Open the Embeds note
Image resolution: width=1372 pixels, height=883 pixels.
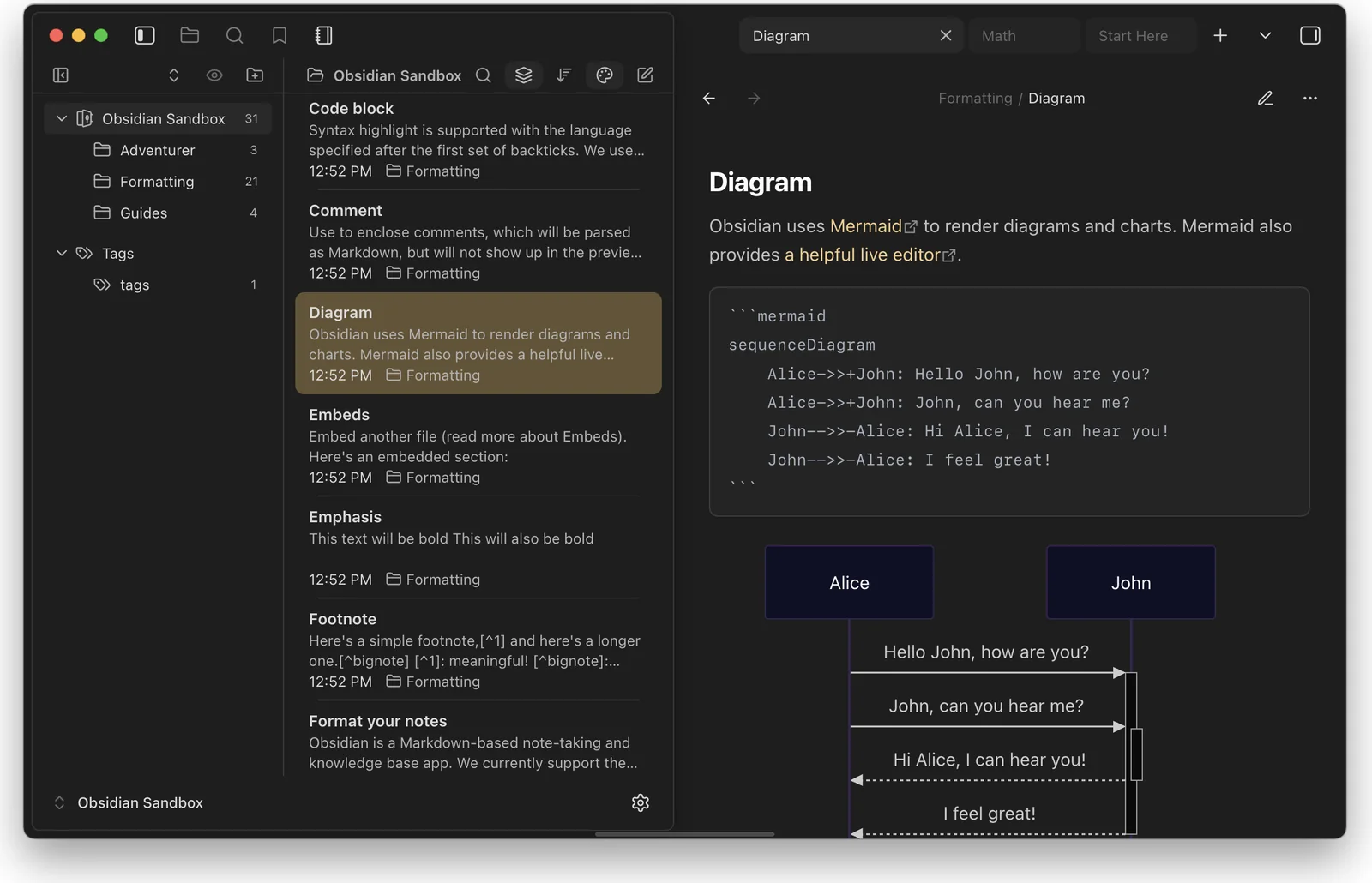pyautogui.click(x=478, y=445)
